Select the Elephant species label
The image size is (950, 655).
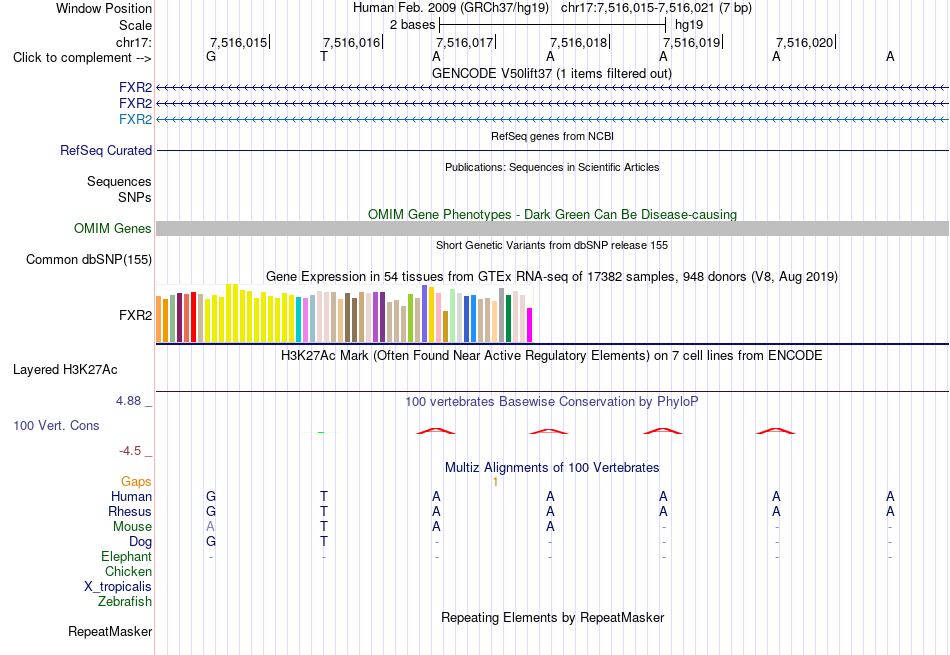126,556
